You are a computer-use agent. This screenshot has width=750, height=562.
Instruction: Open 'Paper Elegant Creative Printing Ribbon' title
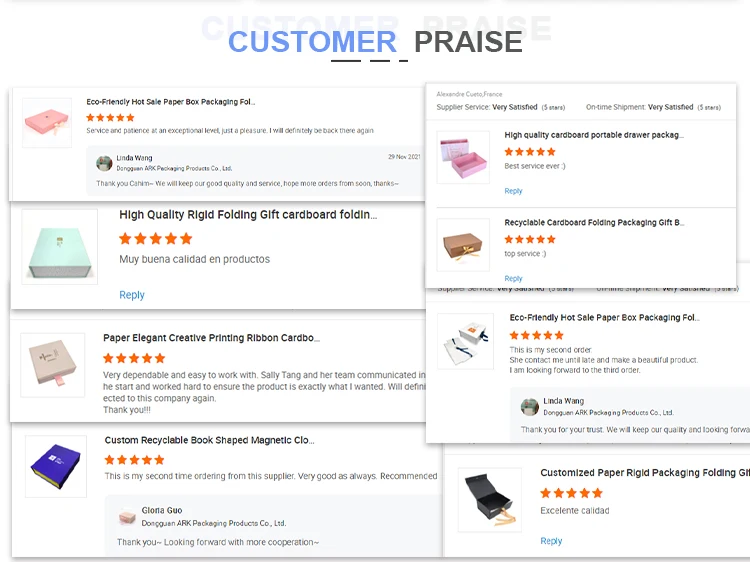(211, 338)
